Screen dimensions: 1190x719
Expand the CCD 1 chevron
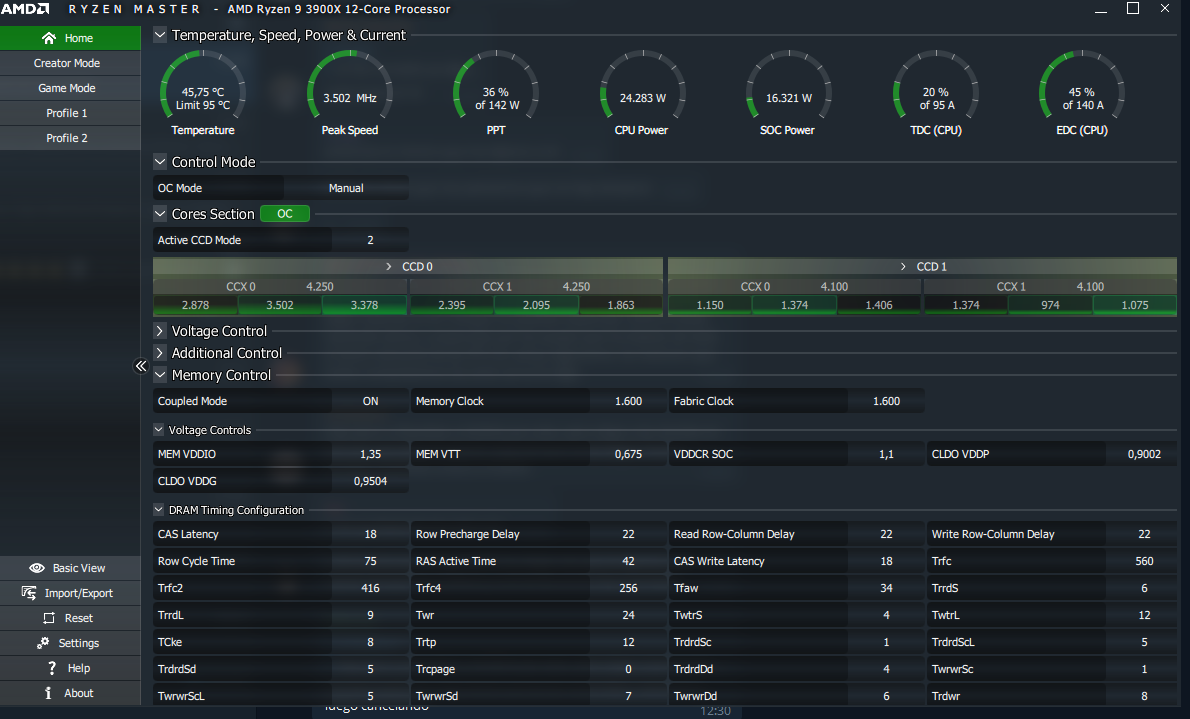point(903,266)
